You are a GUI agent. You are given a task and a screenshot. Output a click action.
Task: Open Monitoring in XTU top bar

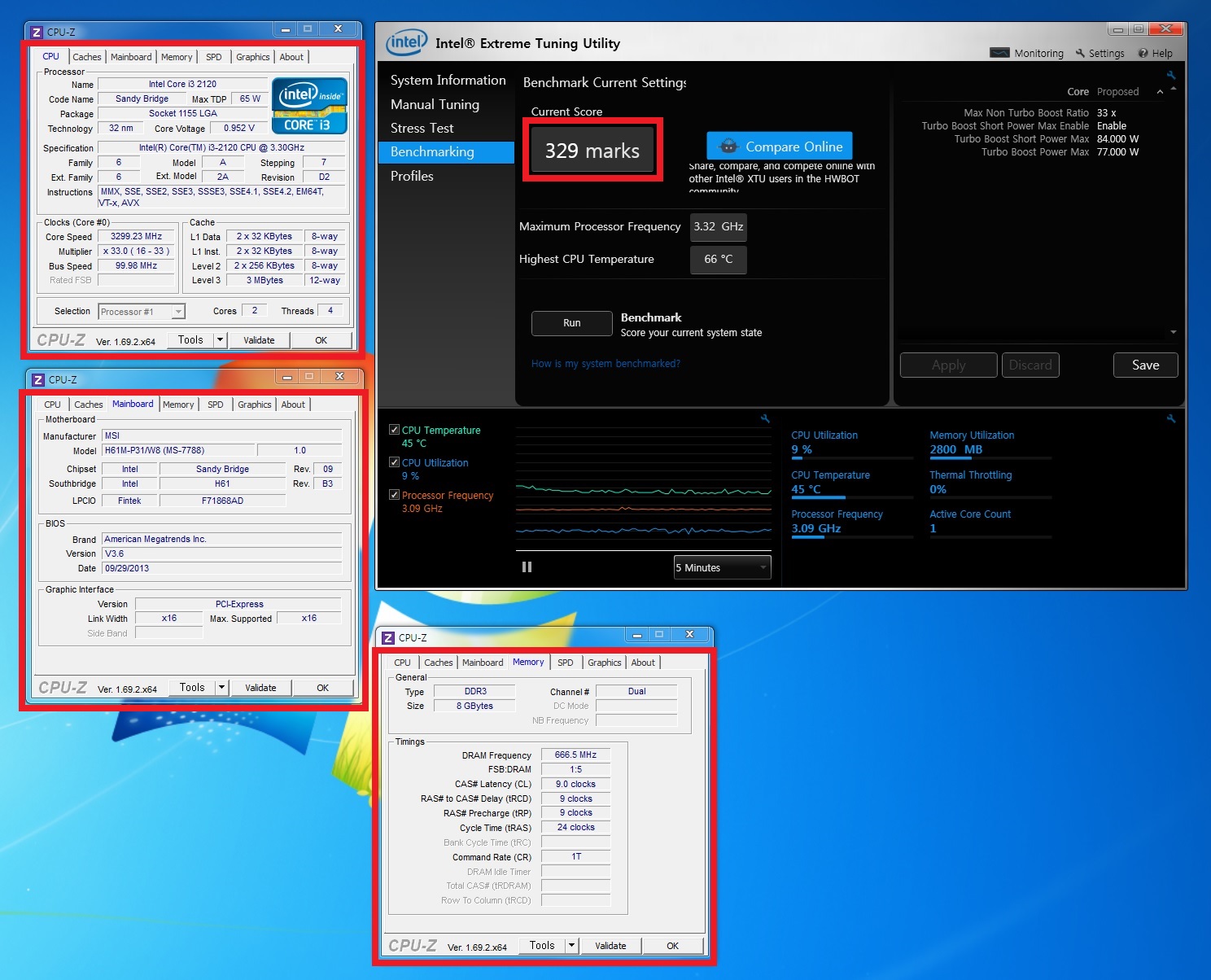pos(1027,53)
